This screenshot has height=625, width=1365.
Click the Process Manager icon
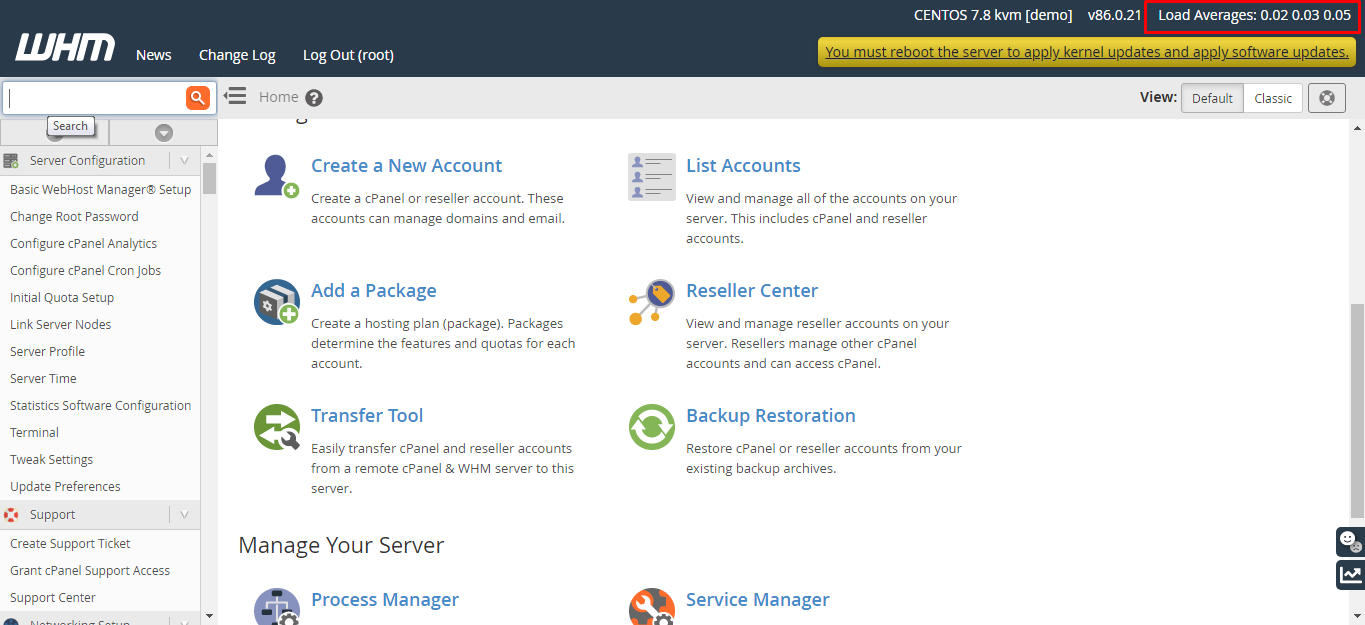[x=276, y=606]
